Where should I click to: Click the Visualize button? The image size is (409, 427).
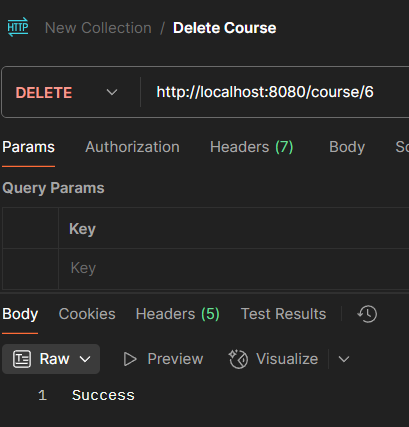tap(273, 359)
